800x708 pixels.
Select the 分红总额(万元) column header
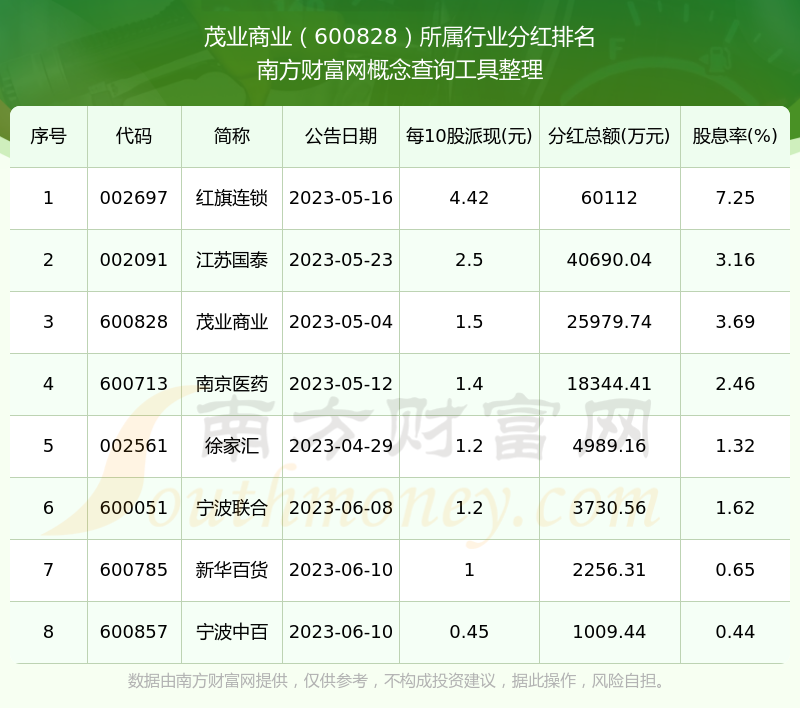pyautogui.click(x=609, y=136)
